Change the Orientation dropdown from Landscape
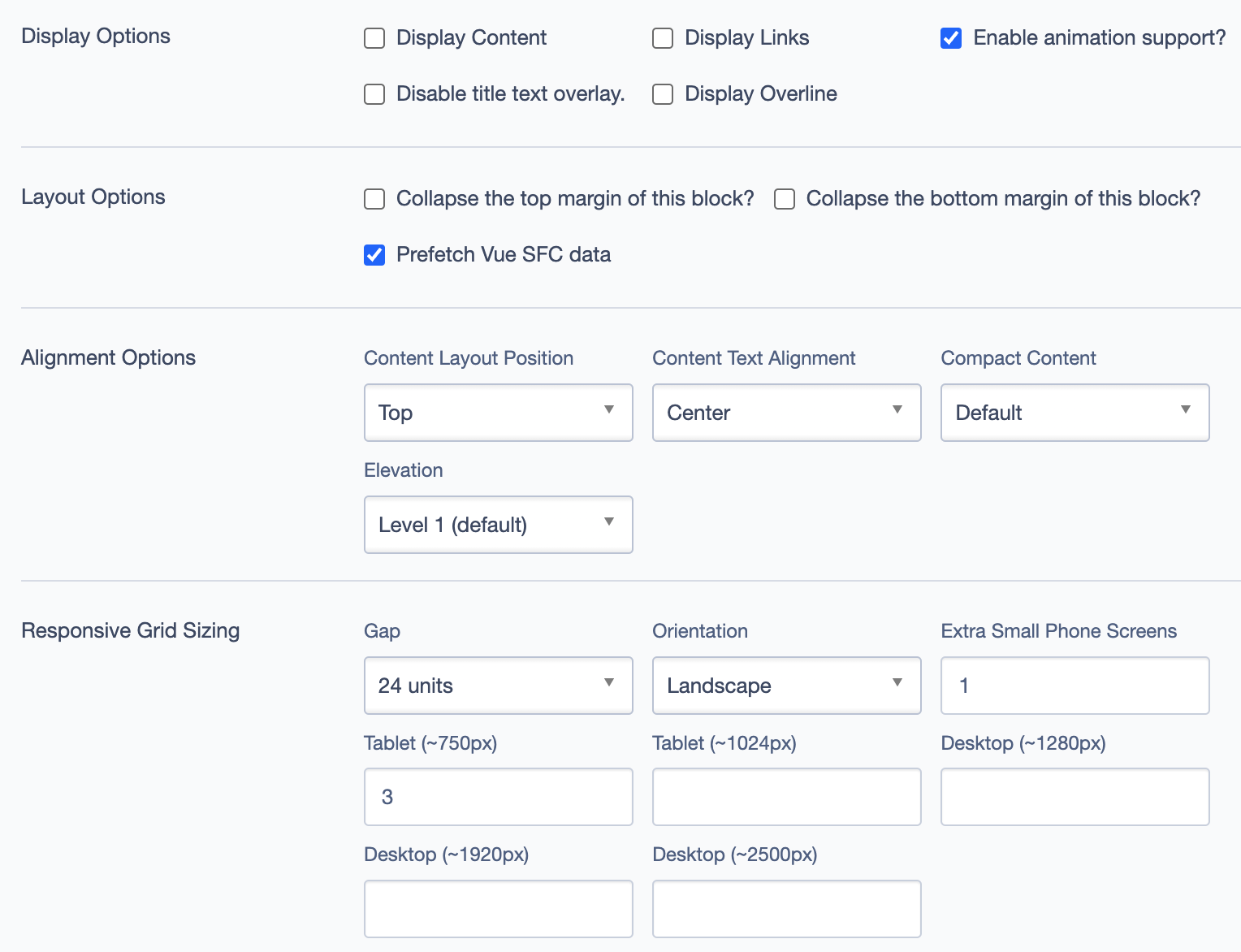The image size is (1241, 952). [x=786, y=686]
